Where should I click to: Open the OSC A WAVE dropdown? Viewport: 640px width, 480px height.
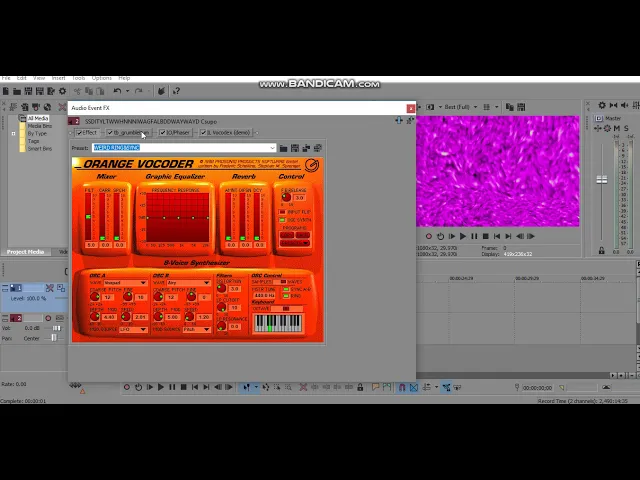(x=143, y=282)
